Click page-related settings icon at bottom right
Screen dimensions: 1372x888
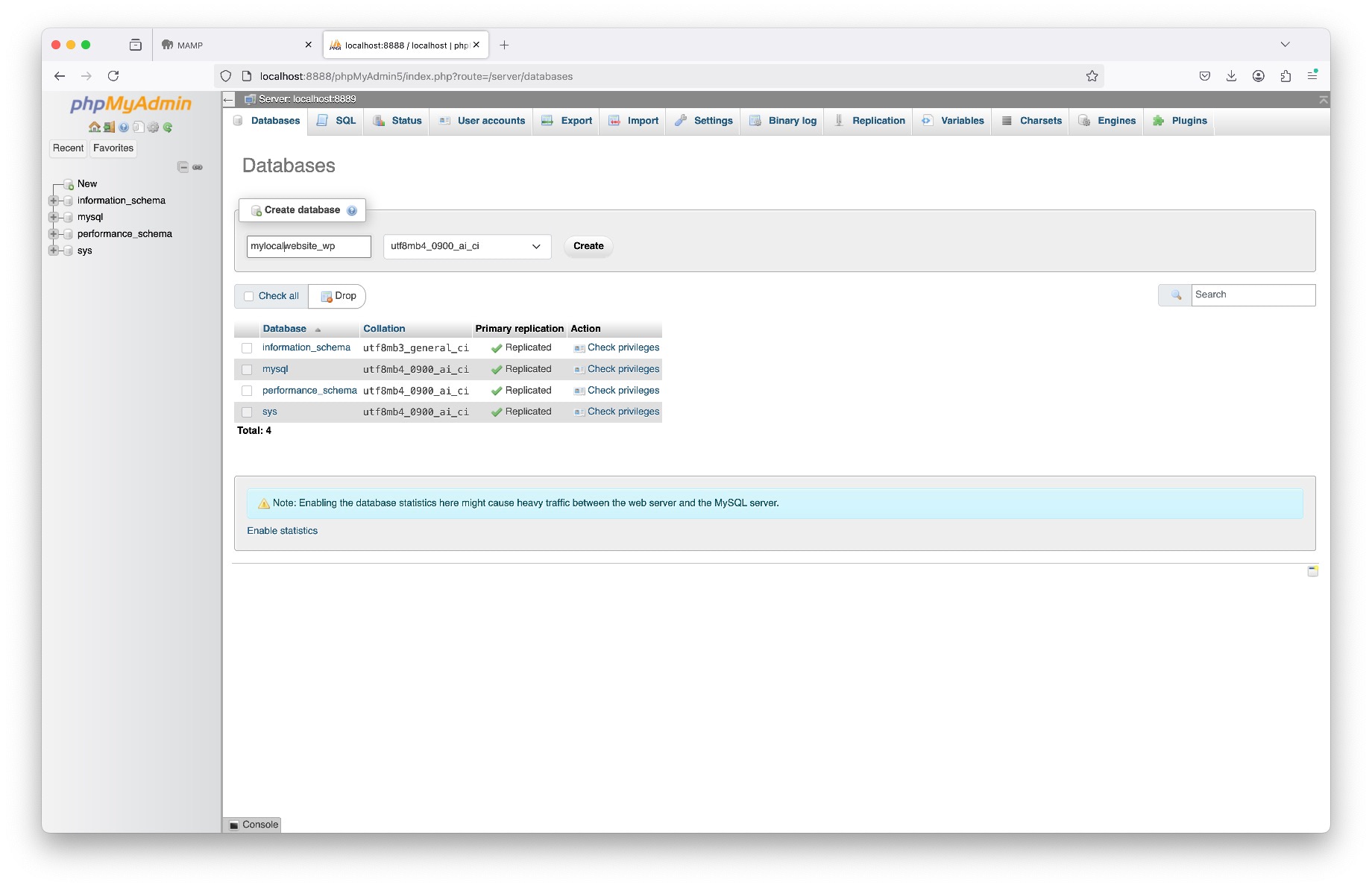pos(1312,571)
